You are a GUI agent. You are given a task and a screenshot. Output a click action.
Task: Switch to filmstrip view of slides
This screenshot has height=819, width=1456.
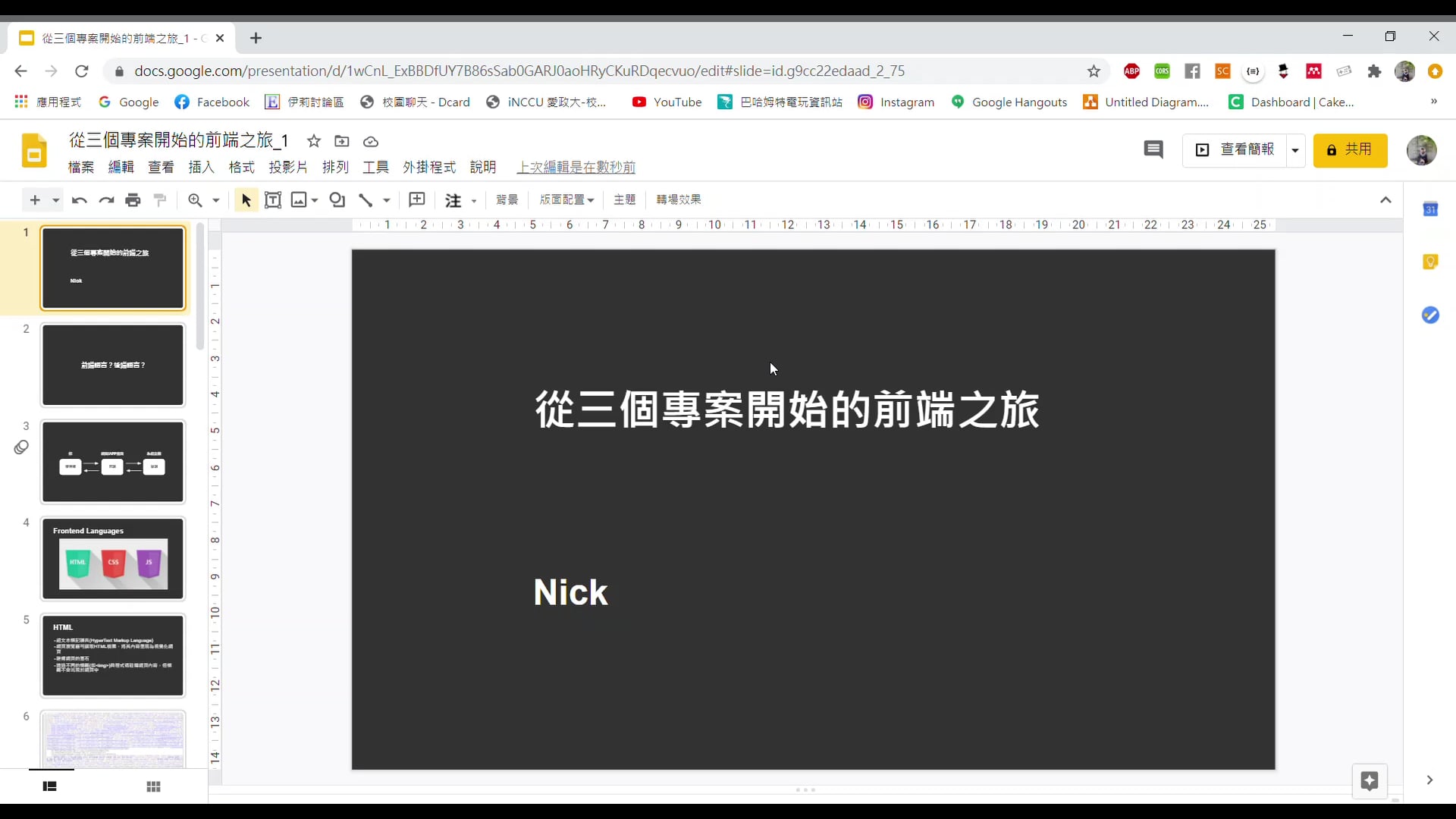click(x=49, y=786)
